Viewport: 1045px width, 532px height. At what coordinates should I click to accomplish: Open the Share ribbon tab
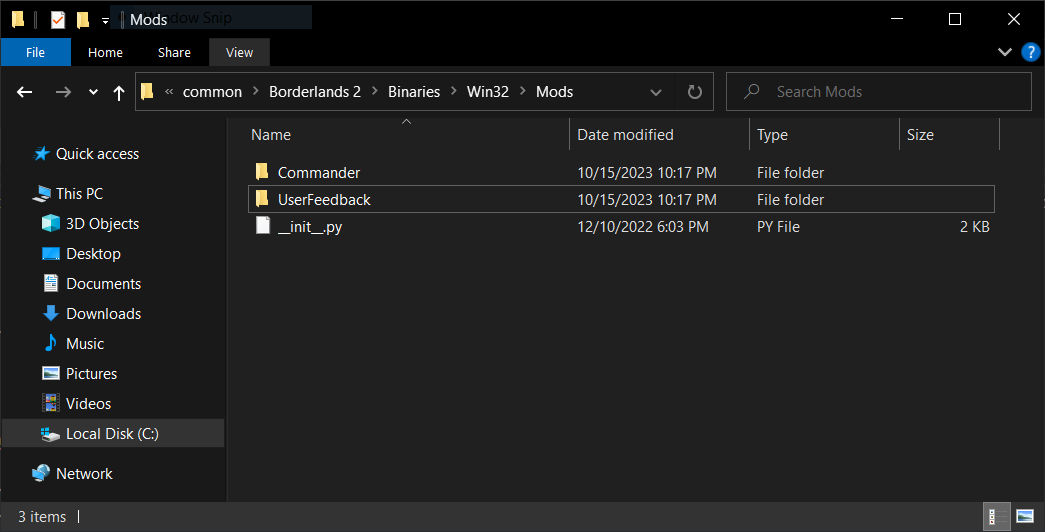pyautogui.click(x=174, y=52)
